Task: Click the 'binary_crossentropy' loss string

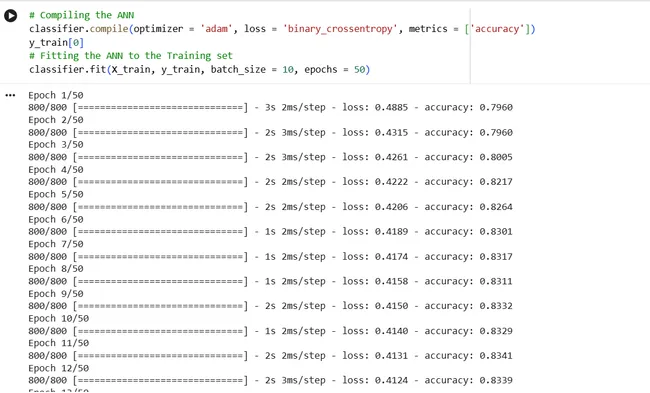Action: [x=340, y=29]
